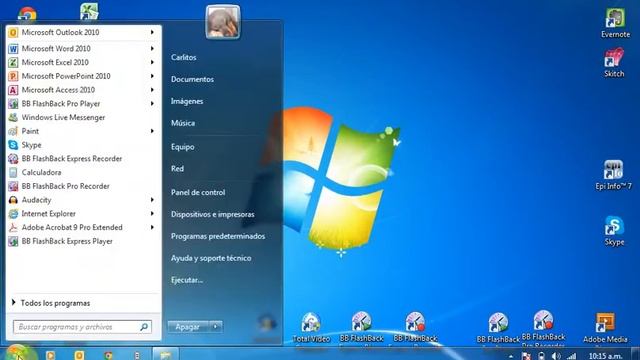The image size is (640, 360).
Task: Expand the Excel 2010 jump list arrow
Action: pyautogui.click(x=152, y=62)
